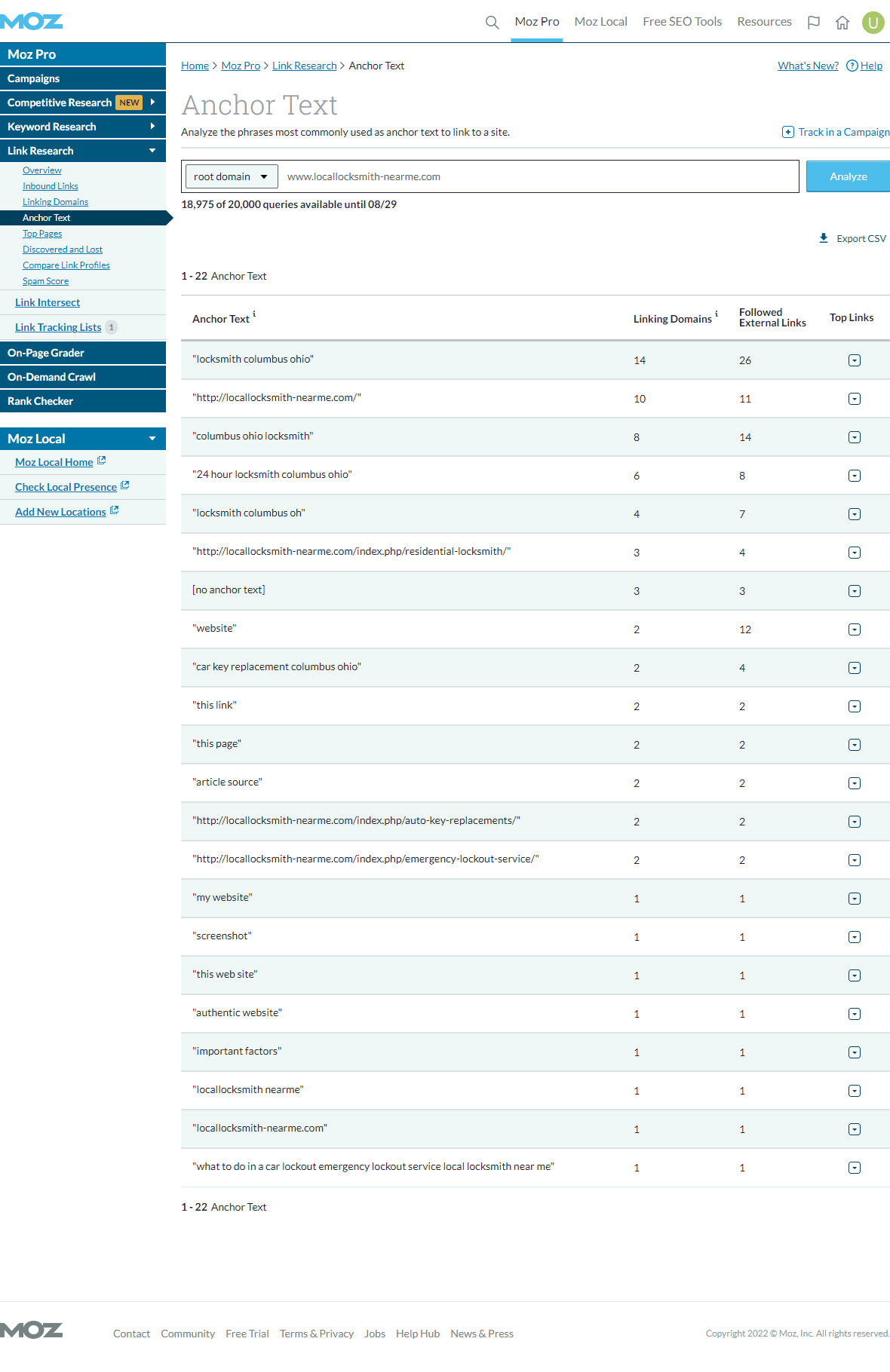Expand top links for "screenshot" row

point(855,937)
